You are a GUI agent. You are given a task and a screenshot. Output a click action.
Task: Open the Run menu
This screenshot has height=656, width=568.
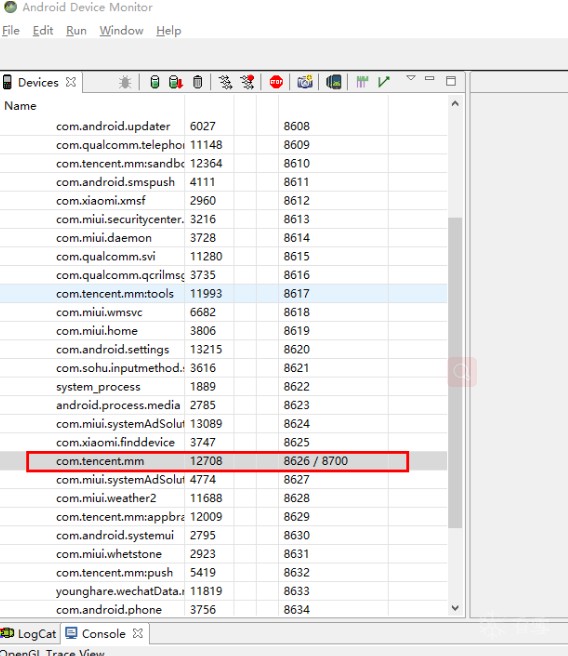click(x=76, y=31)
